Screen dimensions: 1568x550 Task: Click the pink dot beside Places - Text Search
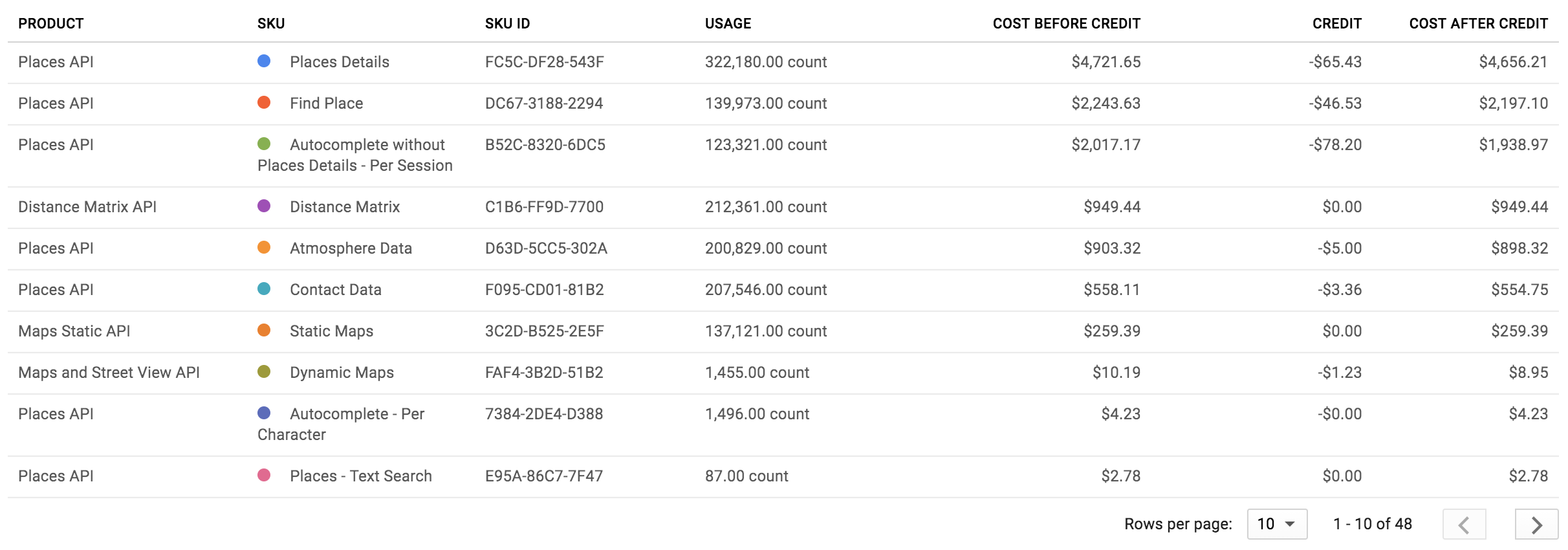tap(265, 476)
